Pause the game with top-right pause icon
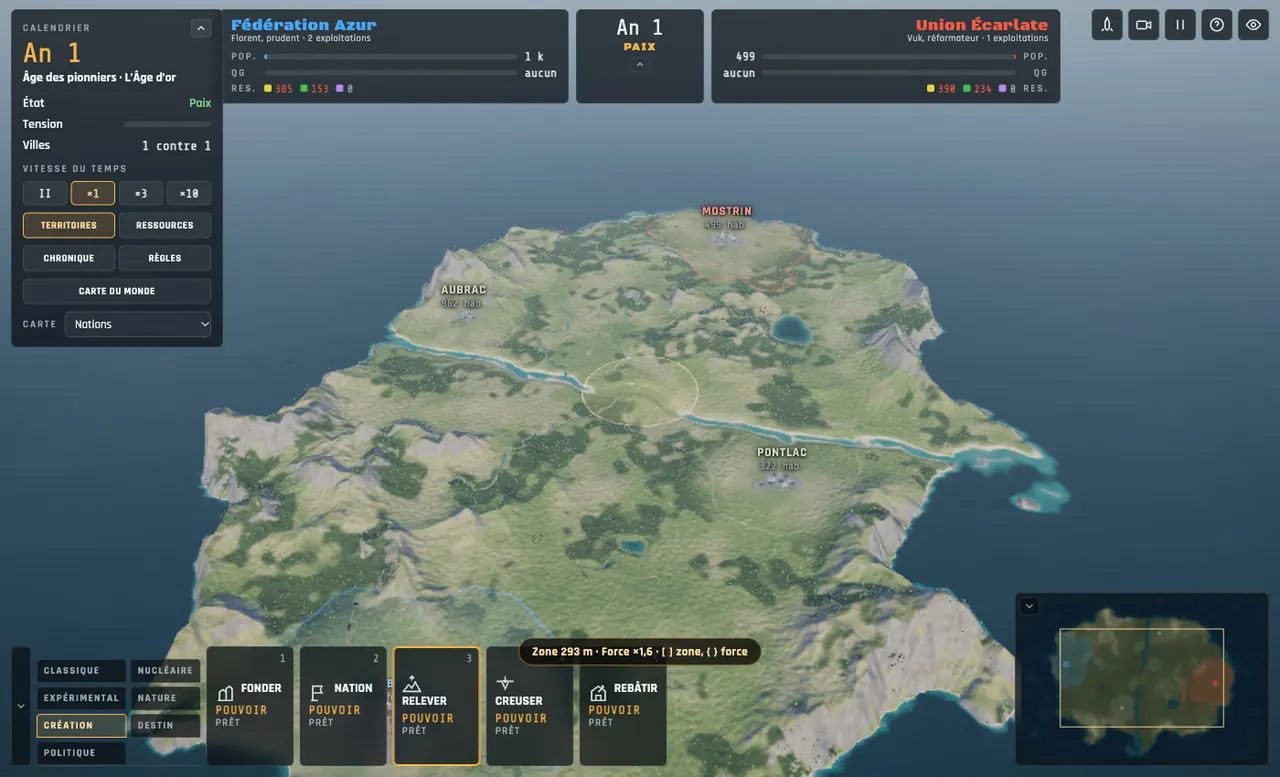Viewport: 1280px width, 777px height. 1180,25
